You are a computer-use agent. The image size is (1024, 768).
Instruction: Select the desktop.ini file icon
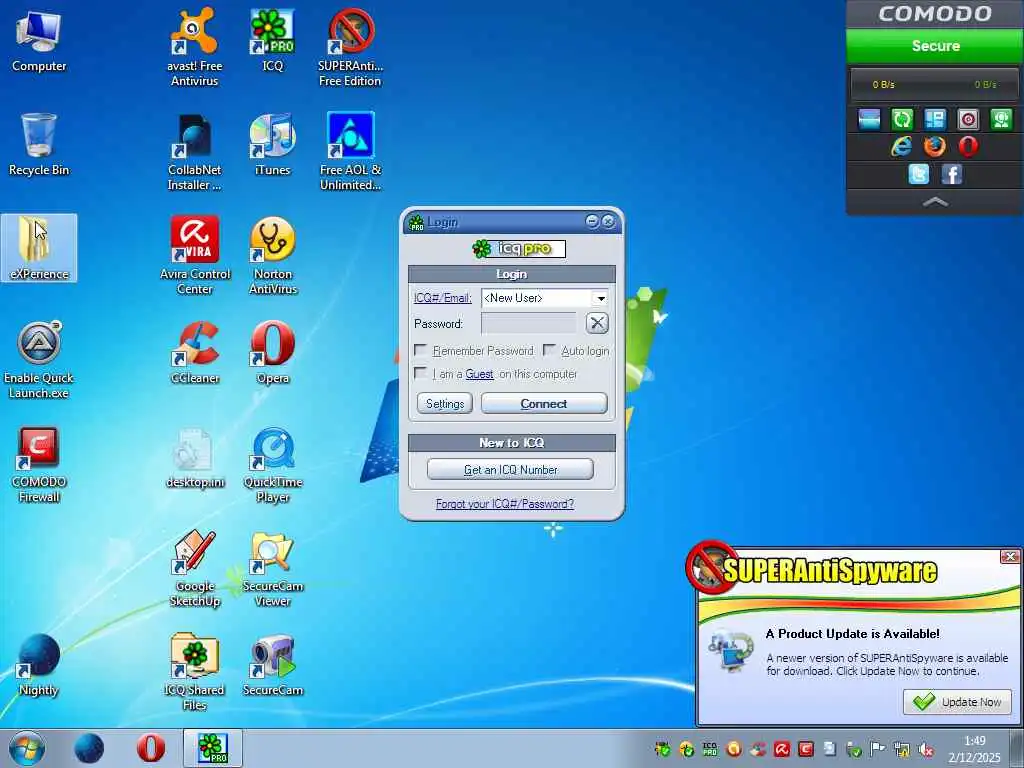(x=195, y=457)
